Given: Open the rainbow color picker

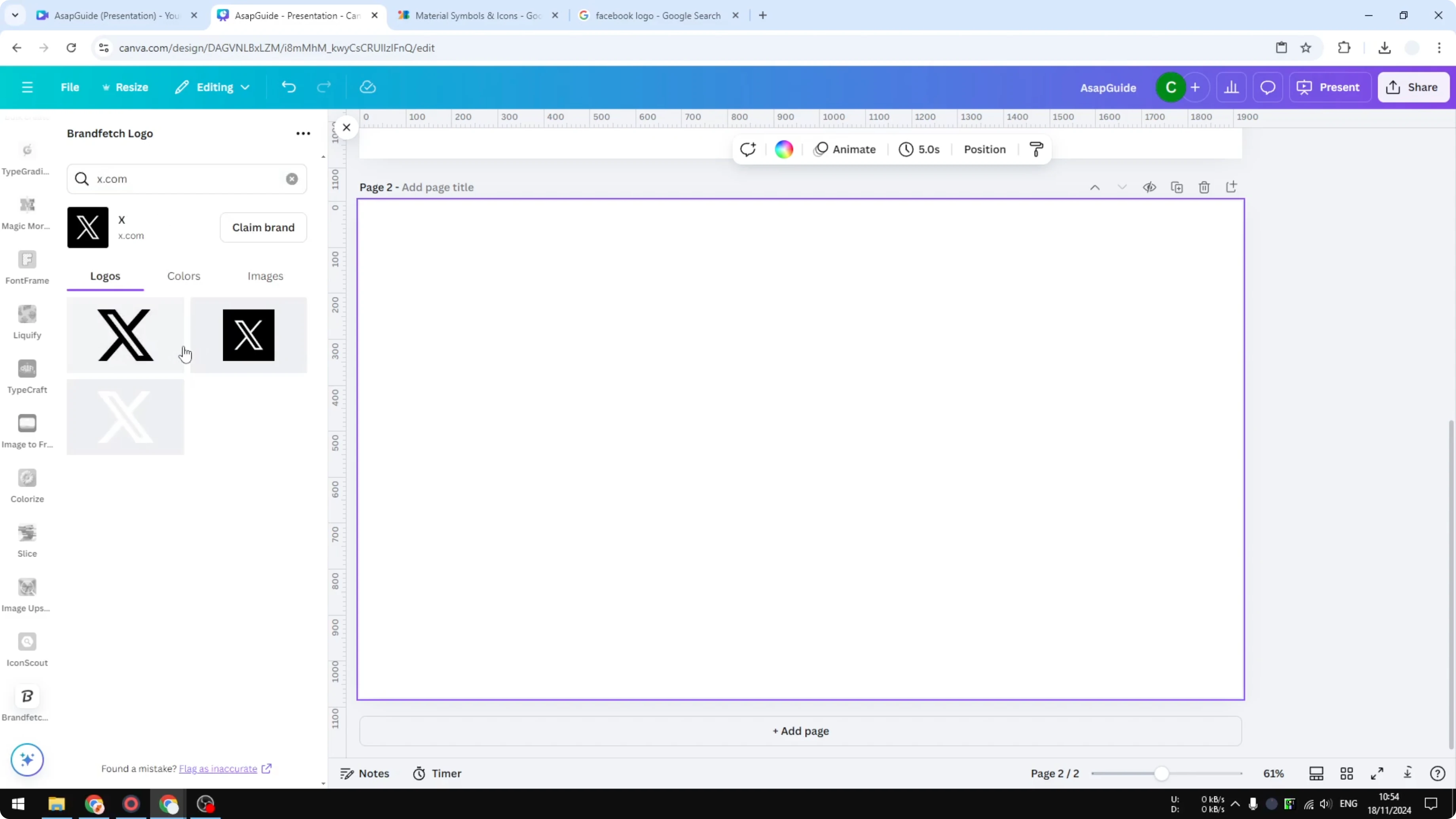Looking at the screenshot, I should tap(783, 149).
